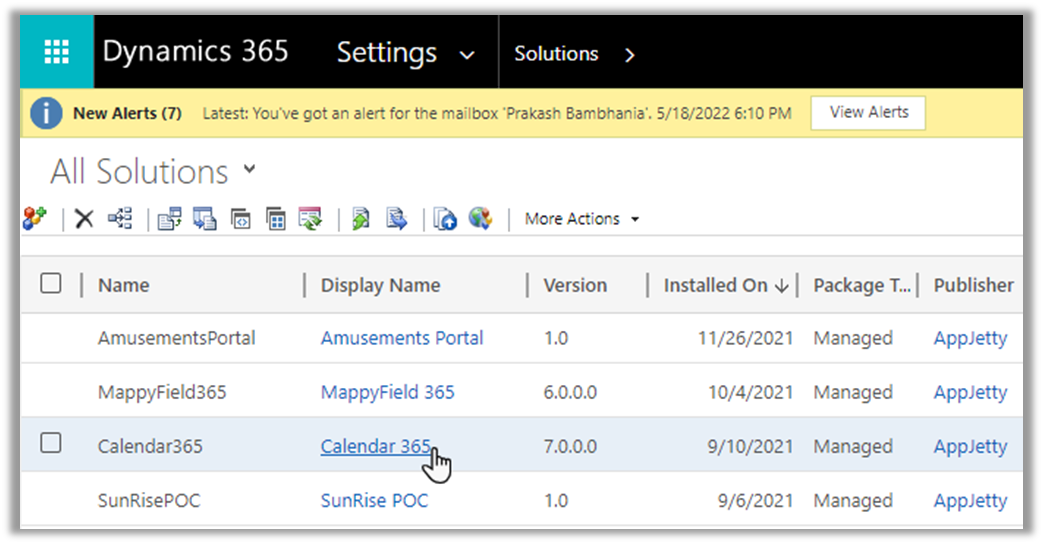1043x544 pixels.
Task: Click the Show Dependencies icon
Action: pyautogui.click(x=120, y=219)
